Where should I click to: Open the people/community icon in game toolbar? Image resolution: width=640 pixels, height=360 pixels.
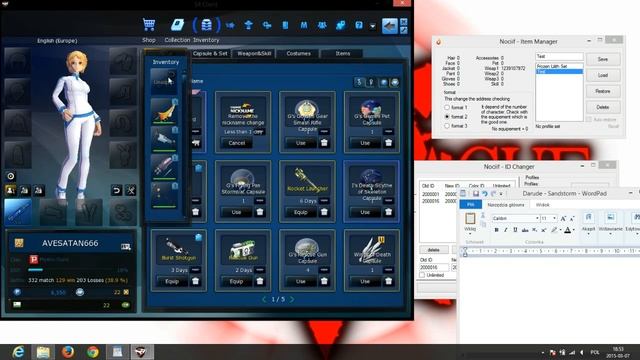(x=322, y=25)
